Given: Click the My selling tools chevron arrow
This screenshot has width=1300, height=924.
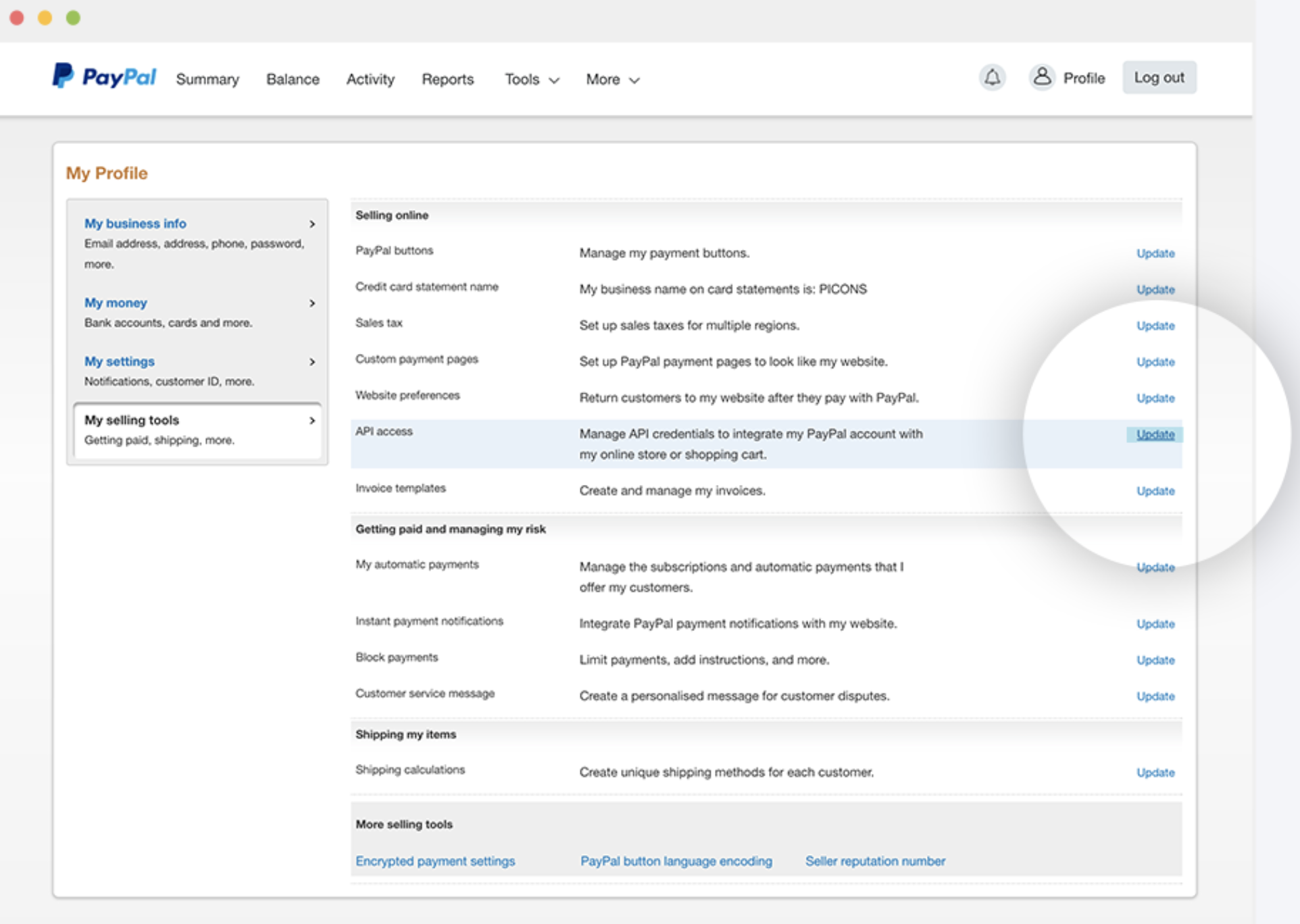Looking at the screenshot, I should coord(312,421).
